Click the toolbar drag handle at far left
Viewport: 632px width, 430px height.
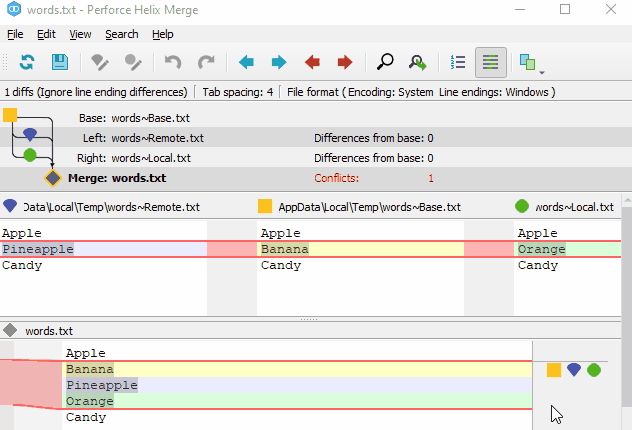5,62
